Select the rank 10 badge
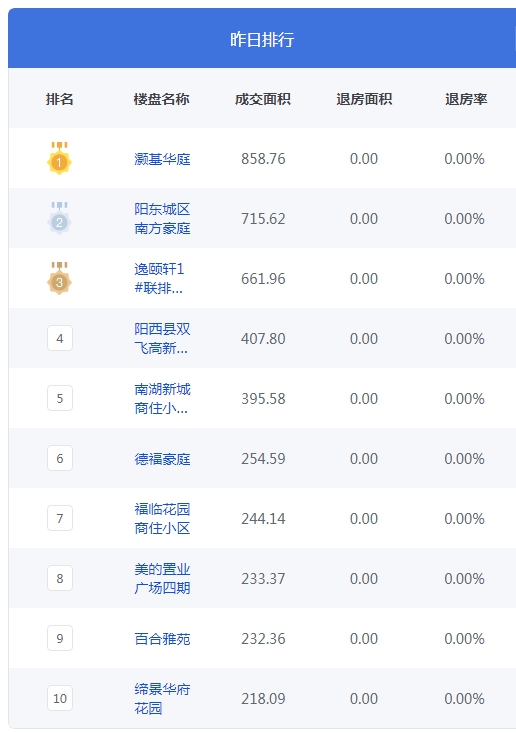 60,698
